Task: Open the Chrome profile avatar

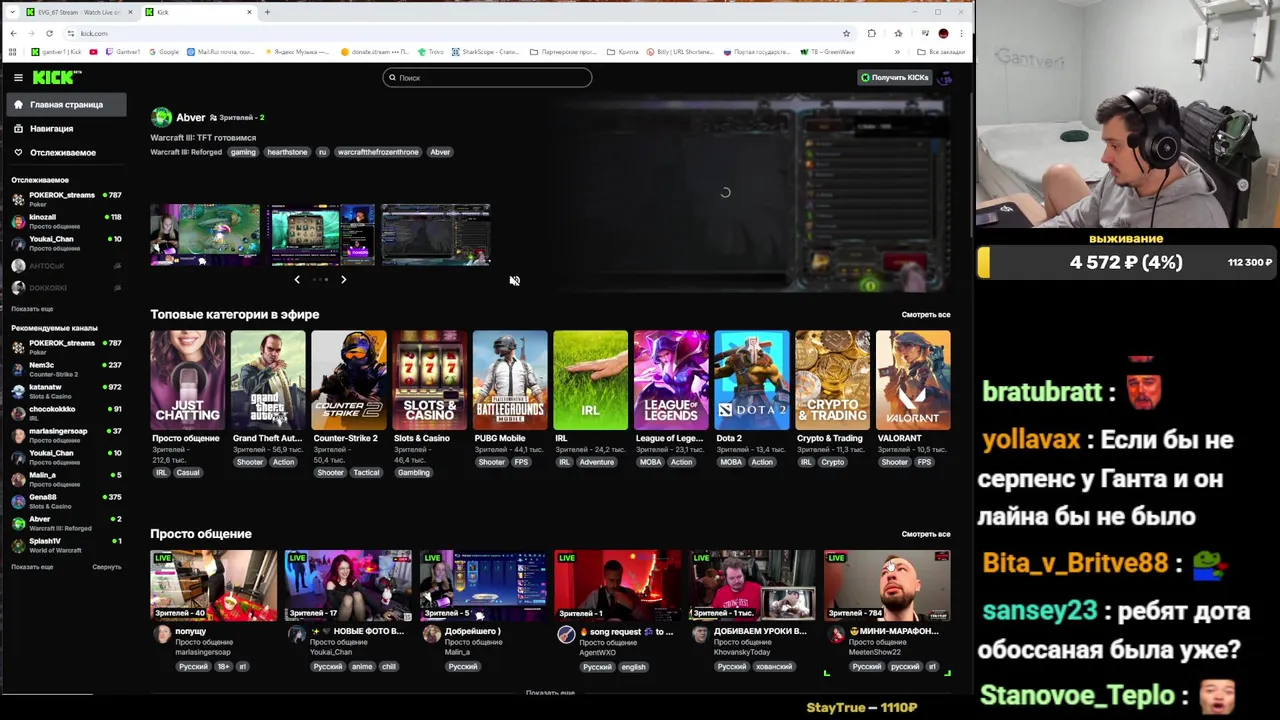Action: [x=943, y=33]
